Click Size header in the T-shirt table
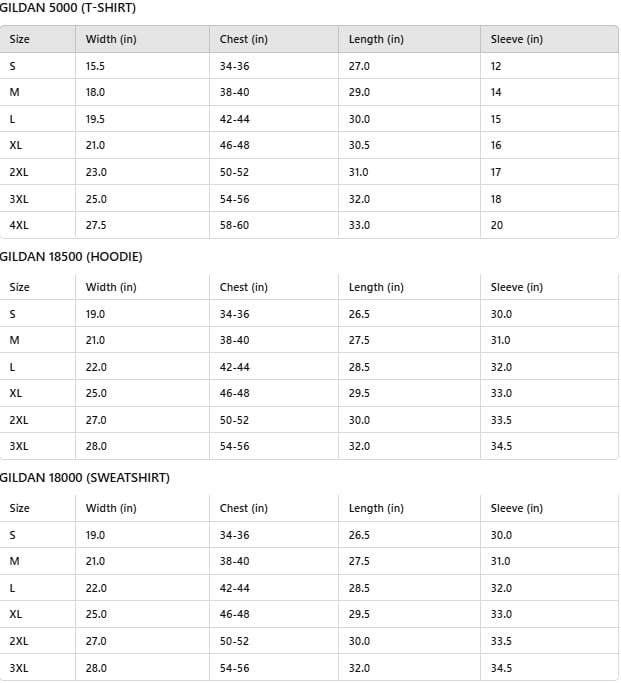This screenshot has height=683, width=621. (x=20, y=40)
